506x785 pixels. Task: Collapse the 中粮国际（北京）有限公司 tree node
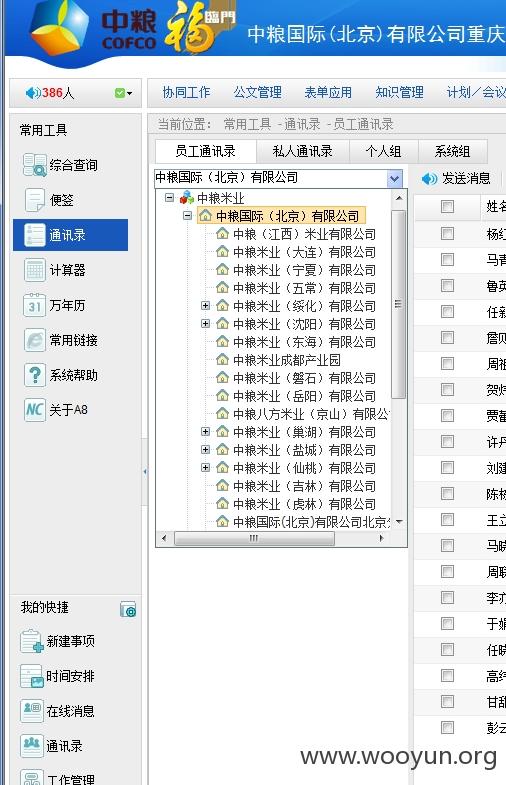pyautogui.click(x=187, y=216)
